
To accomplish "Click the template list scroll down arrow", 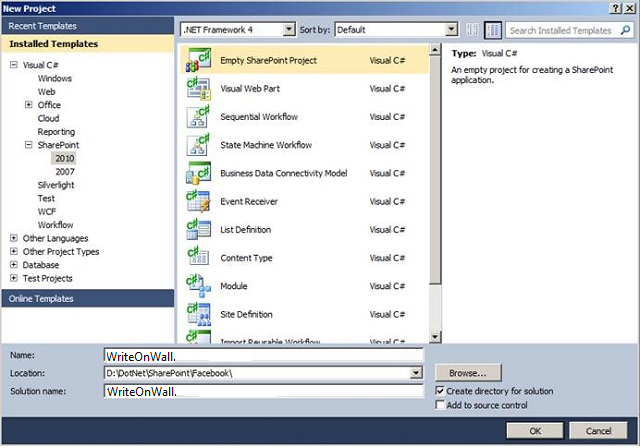I will point(435,337).
